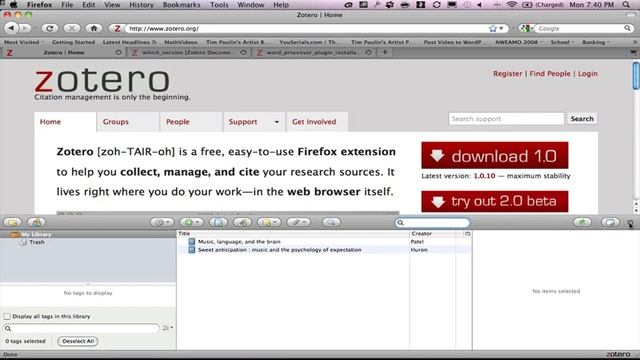The image size is (640, 360).
Task: Click the book icon beside Music, language
Action: pyautogui.click(x=192, y=242)
